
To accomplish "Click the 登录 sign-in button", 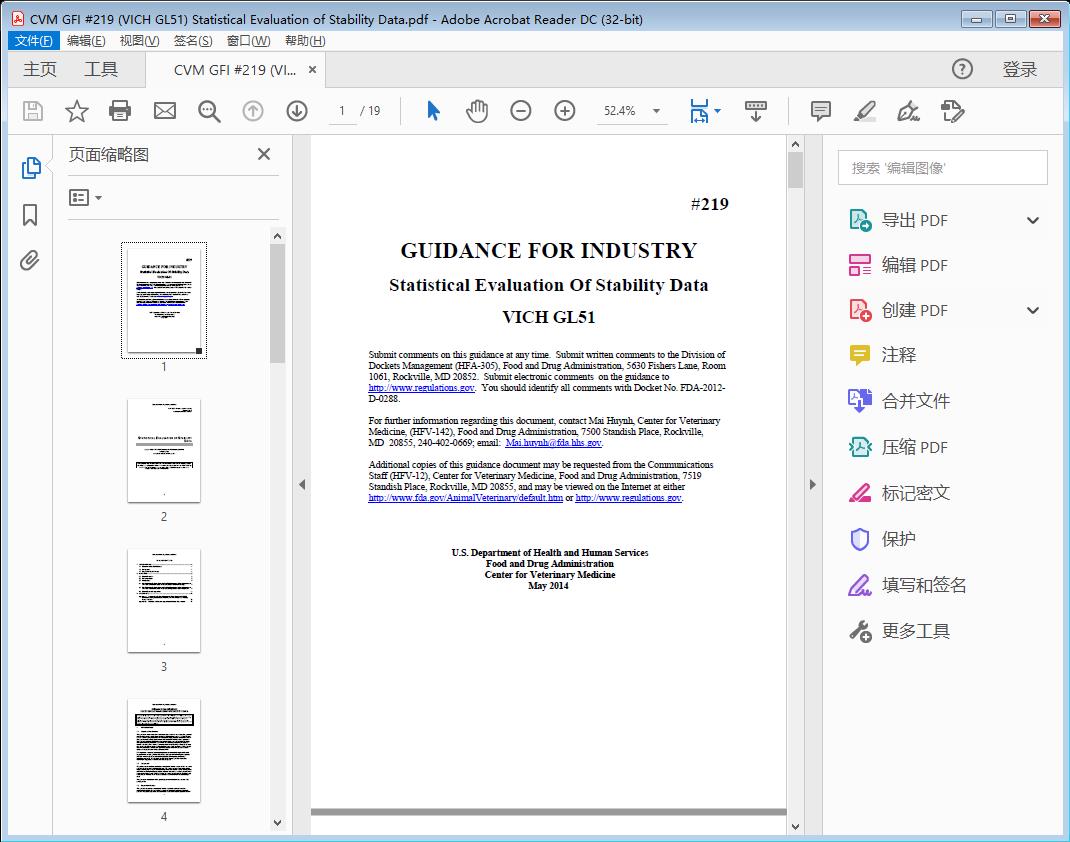I will point(1019,69).
